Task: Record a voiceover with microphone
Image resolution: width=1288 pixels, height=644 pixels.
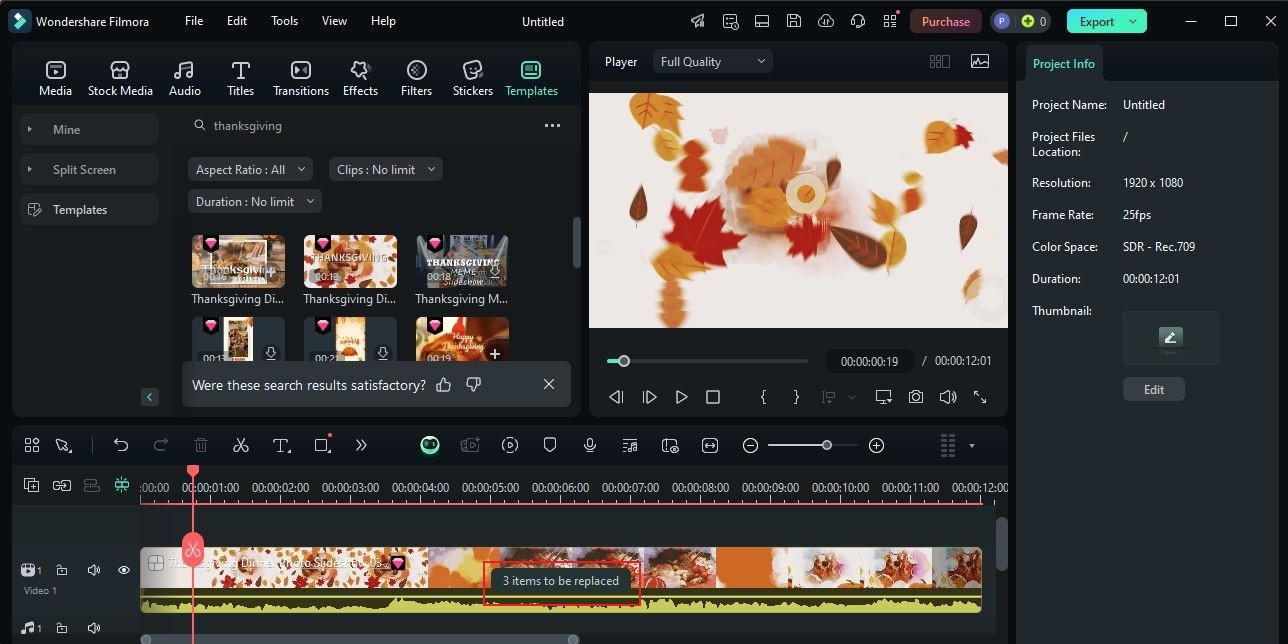Action: (590, 445)
